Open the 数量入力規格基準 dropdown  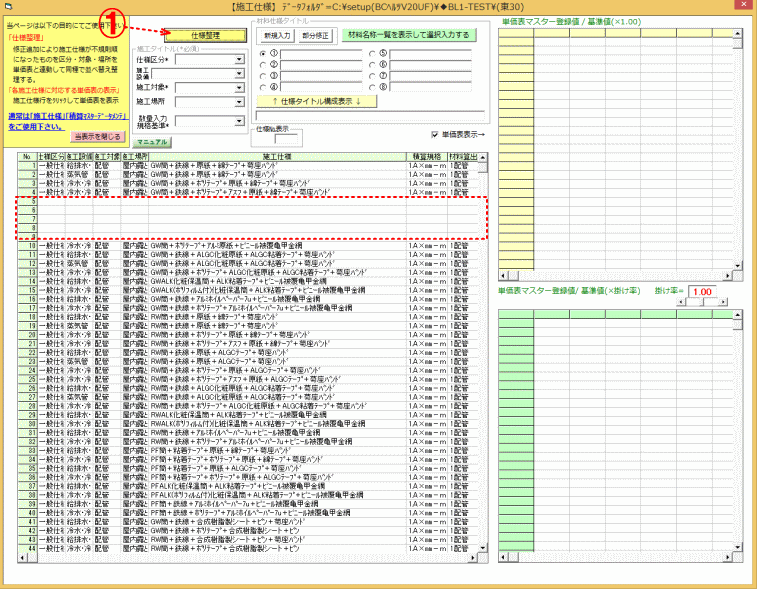tap(240, 122)
